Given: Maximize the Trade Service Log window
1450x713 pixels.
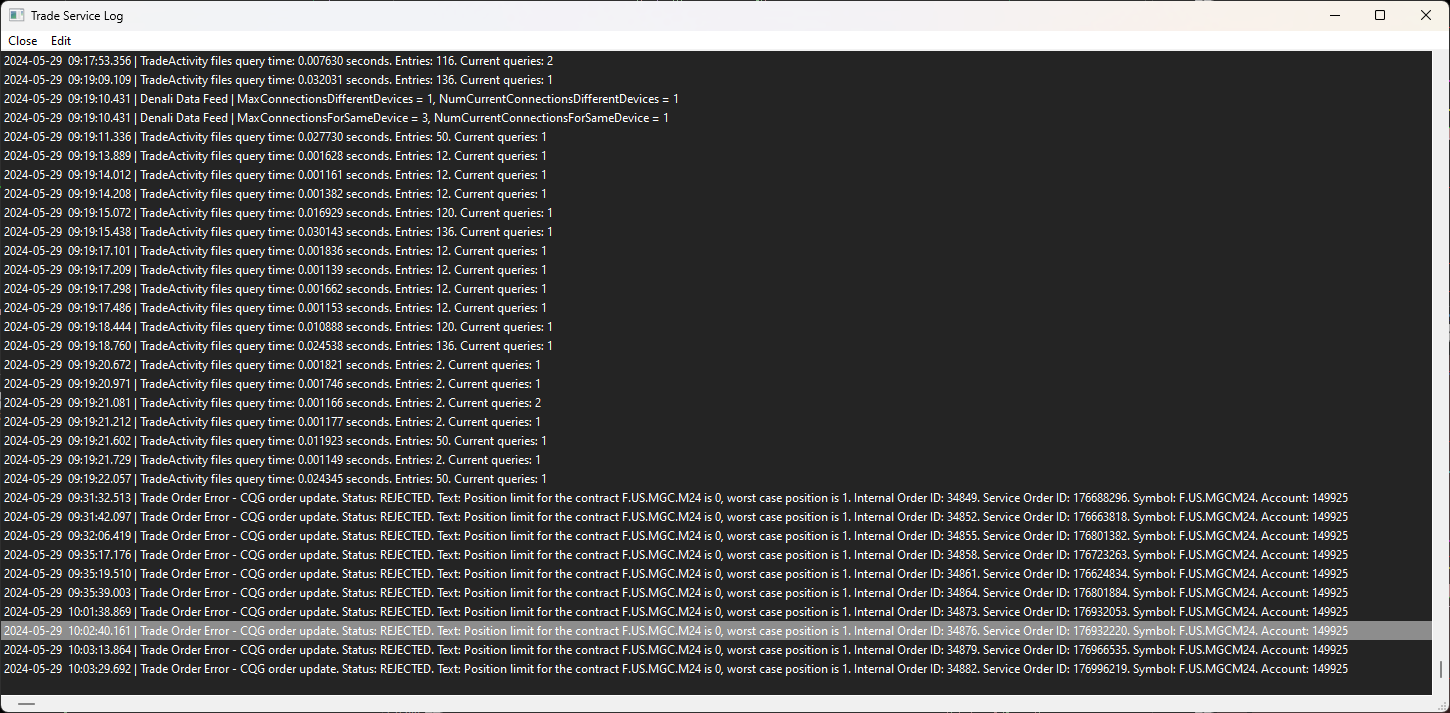Looking at the screenshot, I should [1380, 15].
